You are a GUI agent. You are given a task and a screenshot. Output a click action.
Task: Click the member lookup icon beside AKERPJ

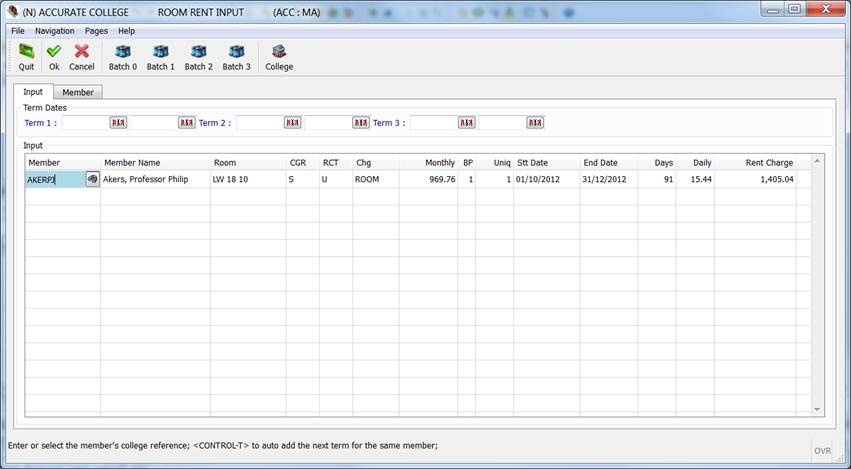[x=92, y=179]
